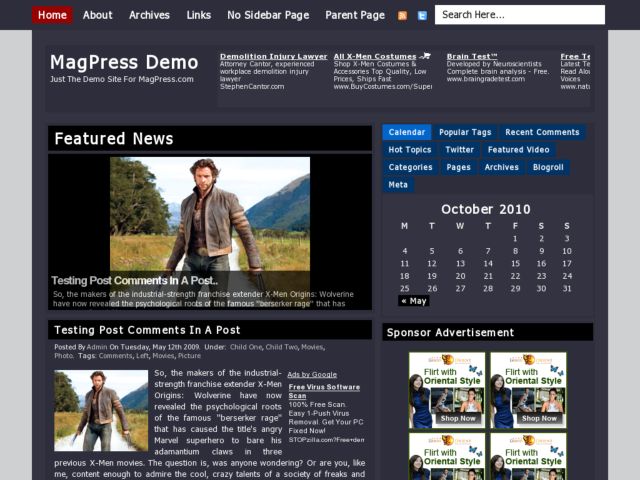Open All X-Men Costumes ad link
Image resolution: width=640 pixels, height=480 pixels.
pos(375,56)
